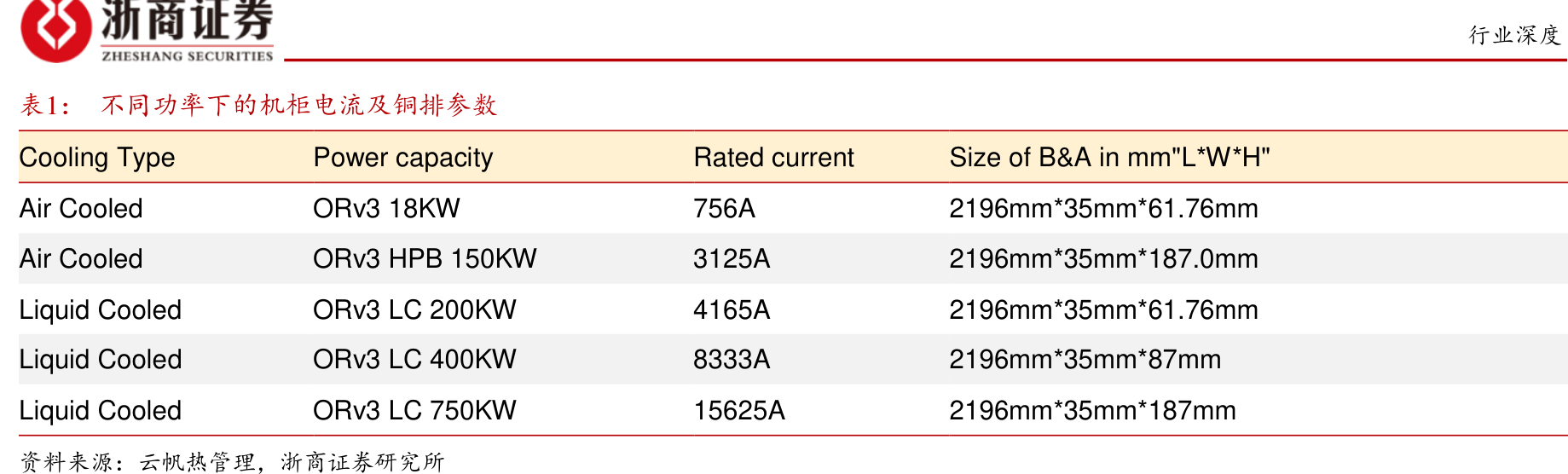This screenshot has width=1568, height=474.
Task: Click the Power capacity column header
Action: pyautogui.click(x=403, y=158)
